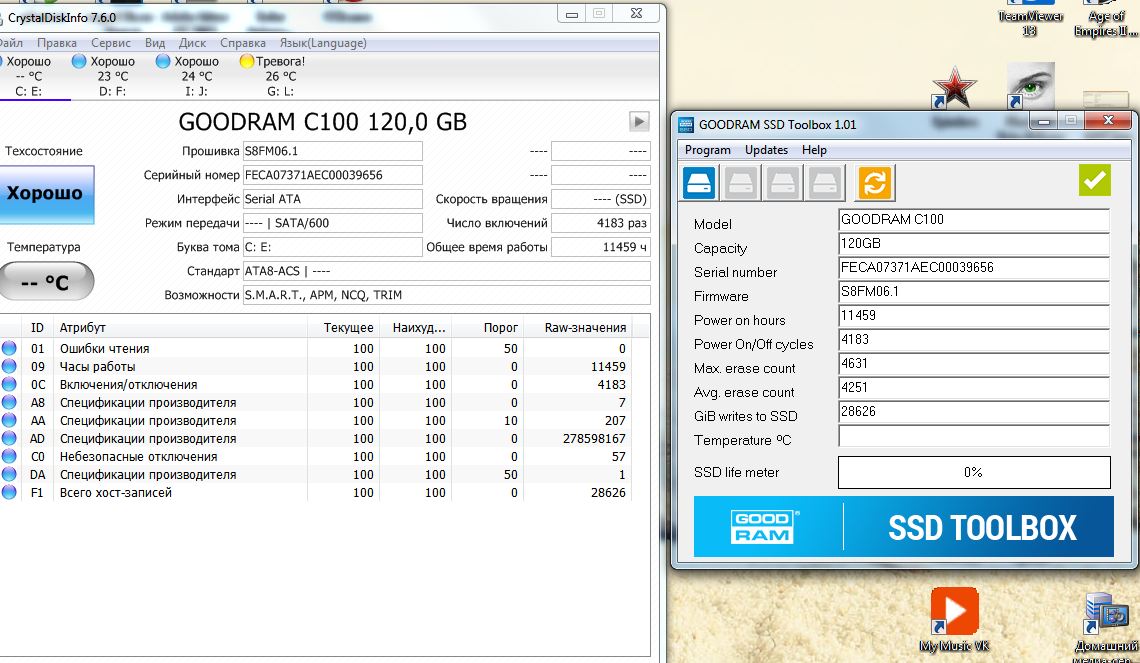Select Всего хост-записей attribute row
Image resolution: width=1140 pixels, height=663 pixels.
(x=316, y=492)
